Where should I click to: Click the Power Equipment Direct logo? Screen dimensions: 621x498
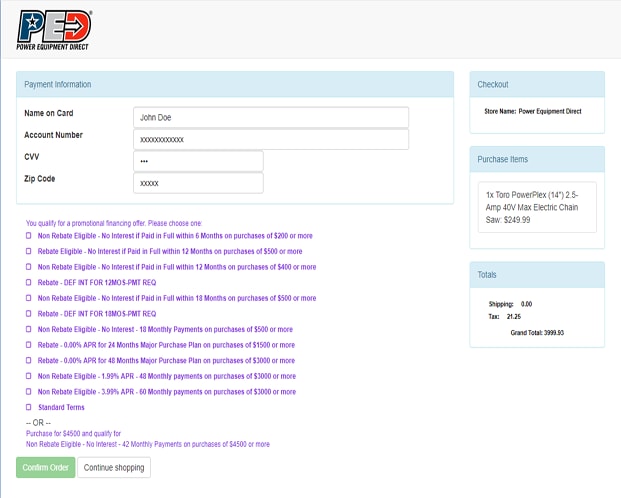(55, 29)
